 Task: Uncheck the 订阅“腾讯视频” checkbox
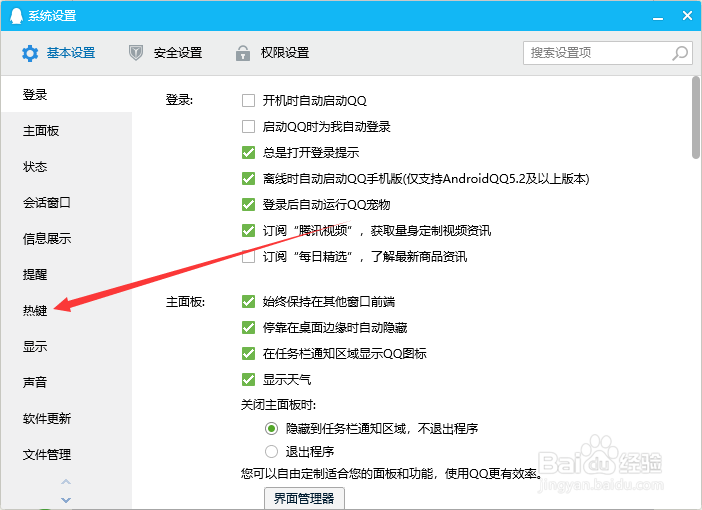click(248, 230)
